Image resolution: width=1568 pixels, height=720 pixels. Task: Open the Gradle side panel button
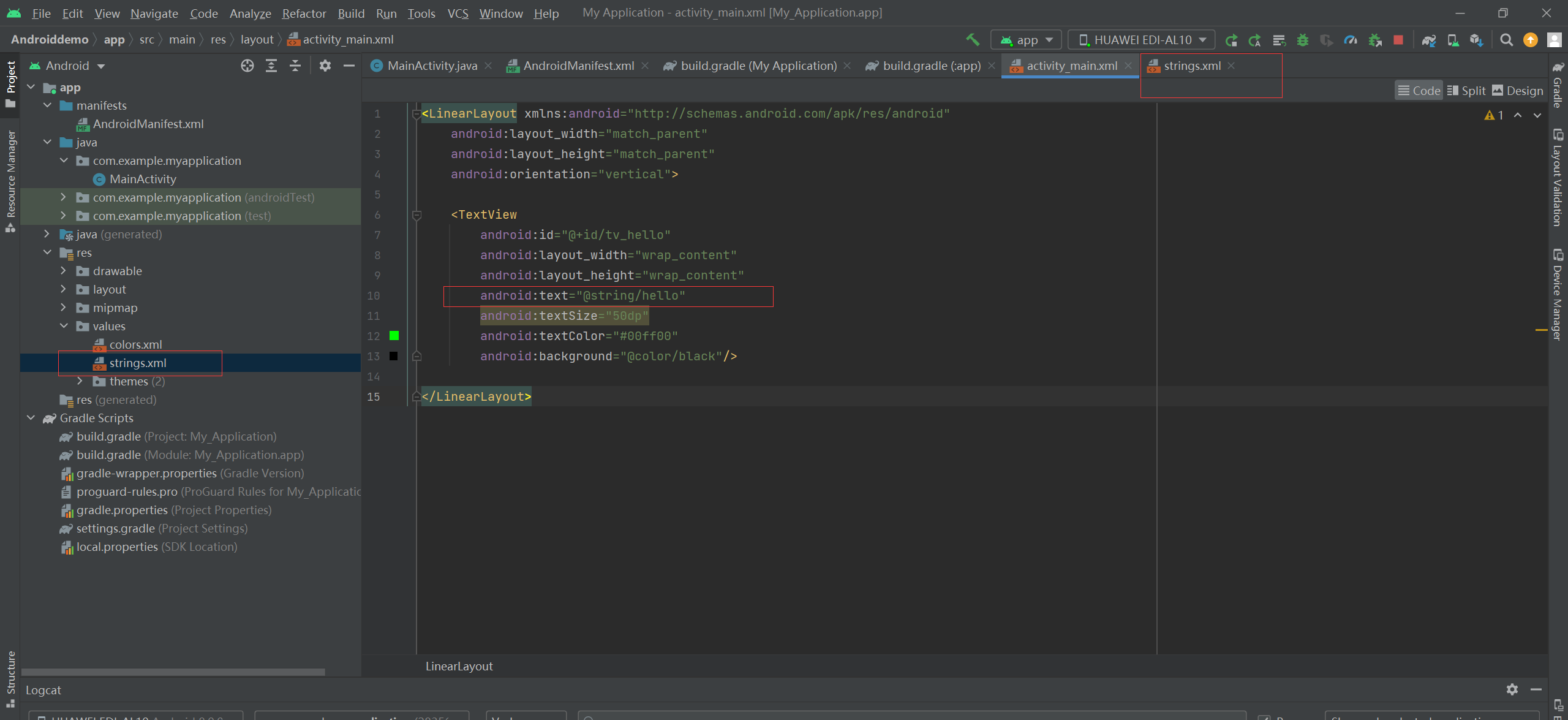1558,86
